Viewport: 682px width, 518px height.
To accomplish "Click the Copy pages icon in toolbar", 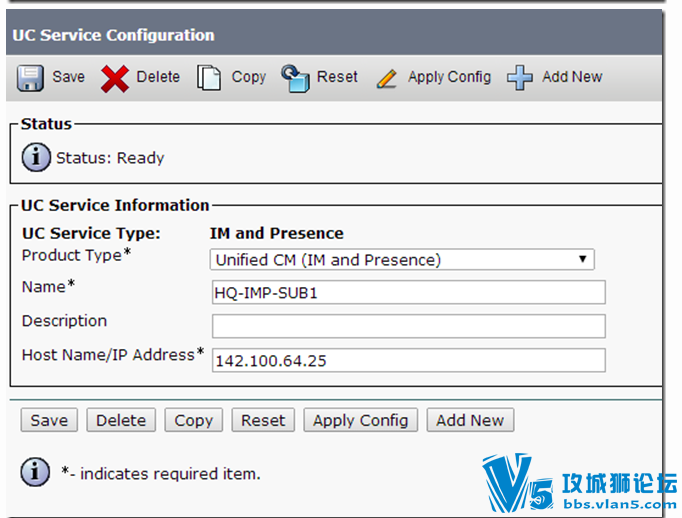I will tap(209, 78).
